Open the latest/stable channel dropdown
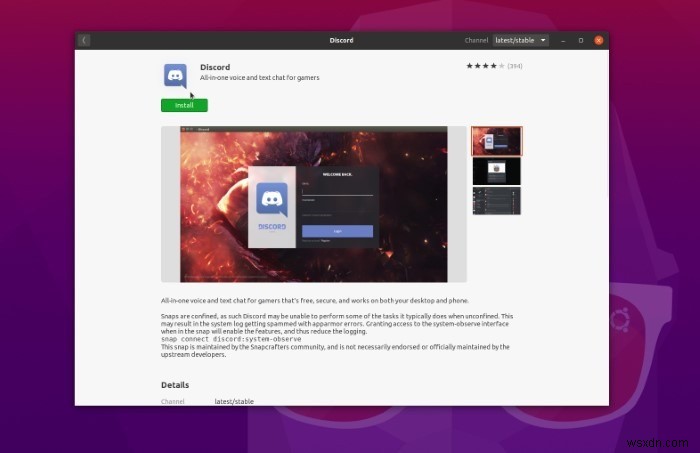The width and height of the screenshot is (700, 453). tap(521, 40)
